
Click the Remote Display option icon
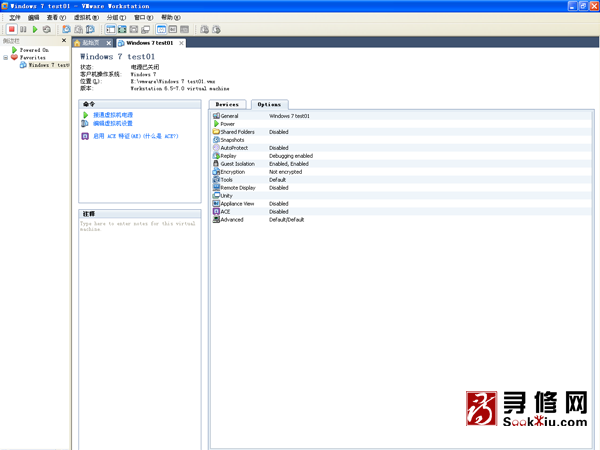(x=216, y=188)
